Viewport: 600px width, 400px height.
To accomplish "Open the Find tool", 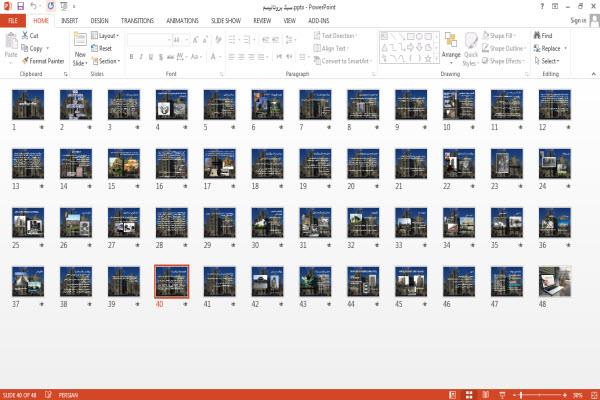I will coord(543,36).
